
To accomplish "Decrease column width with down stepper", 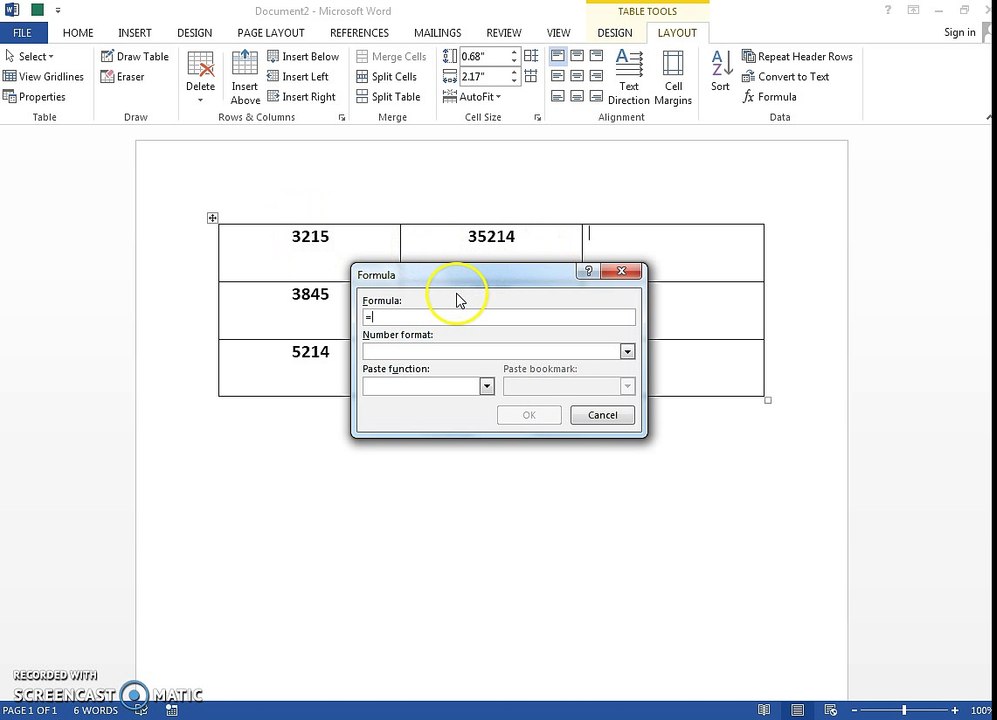I will 514,81.
